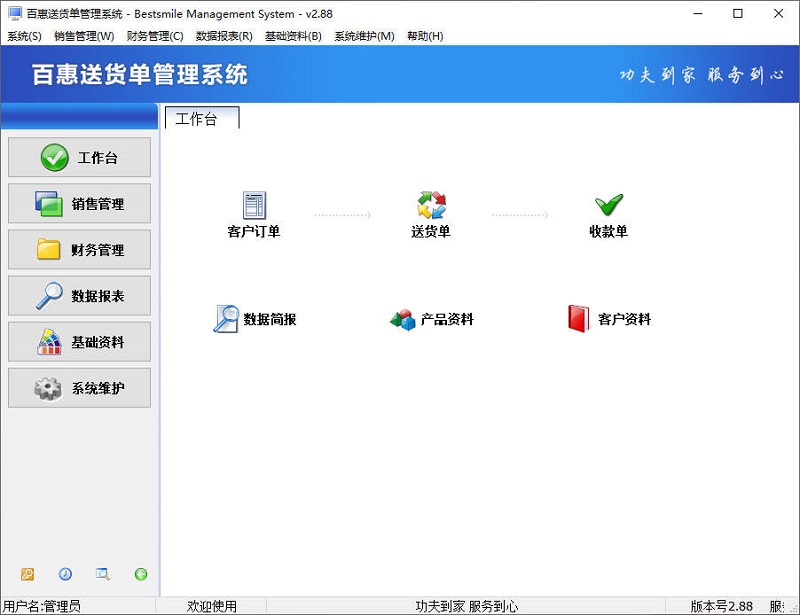
Task: Click the 销售管理 sidebar button
Action: [79, 203]
